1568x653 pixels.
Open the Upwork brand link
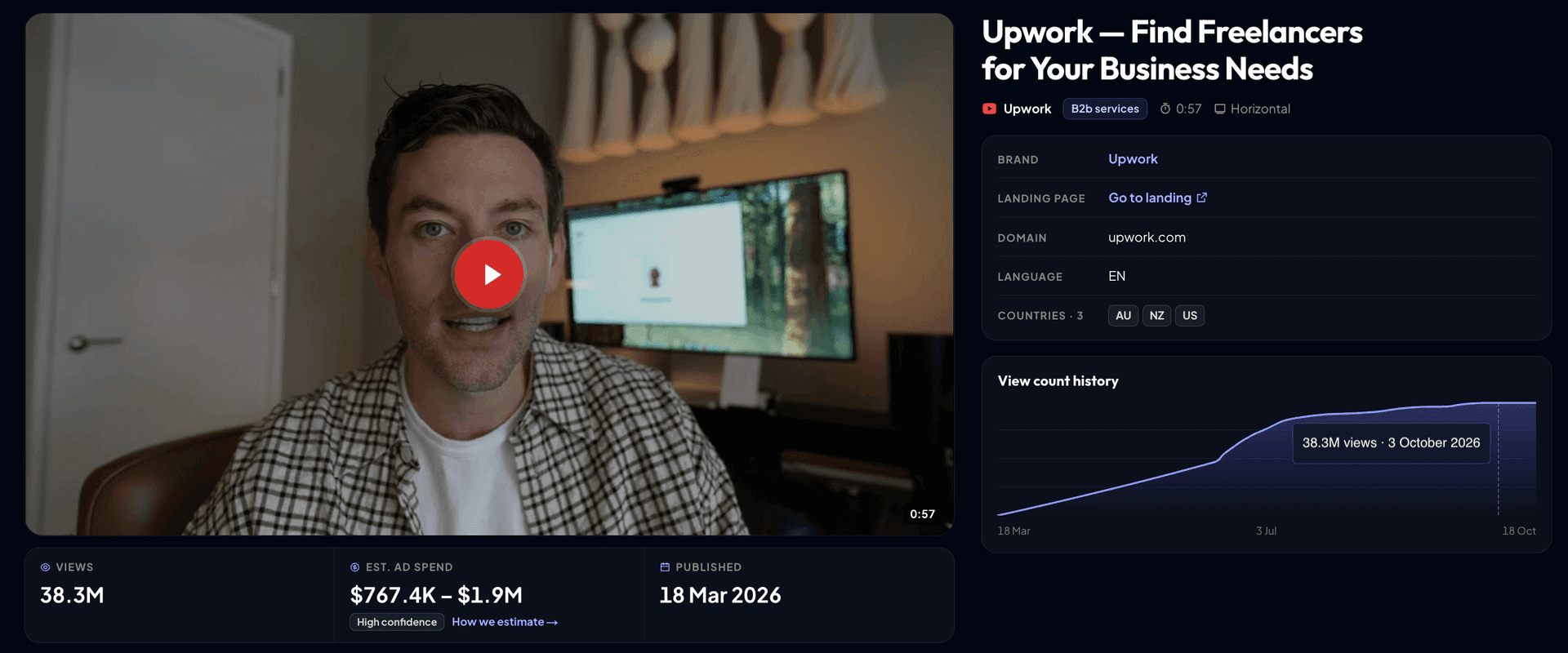tap(1133, 159)
